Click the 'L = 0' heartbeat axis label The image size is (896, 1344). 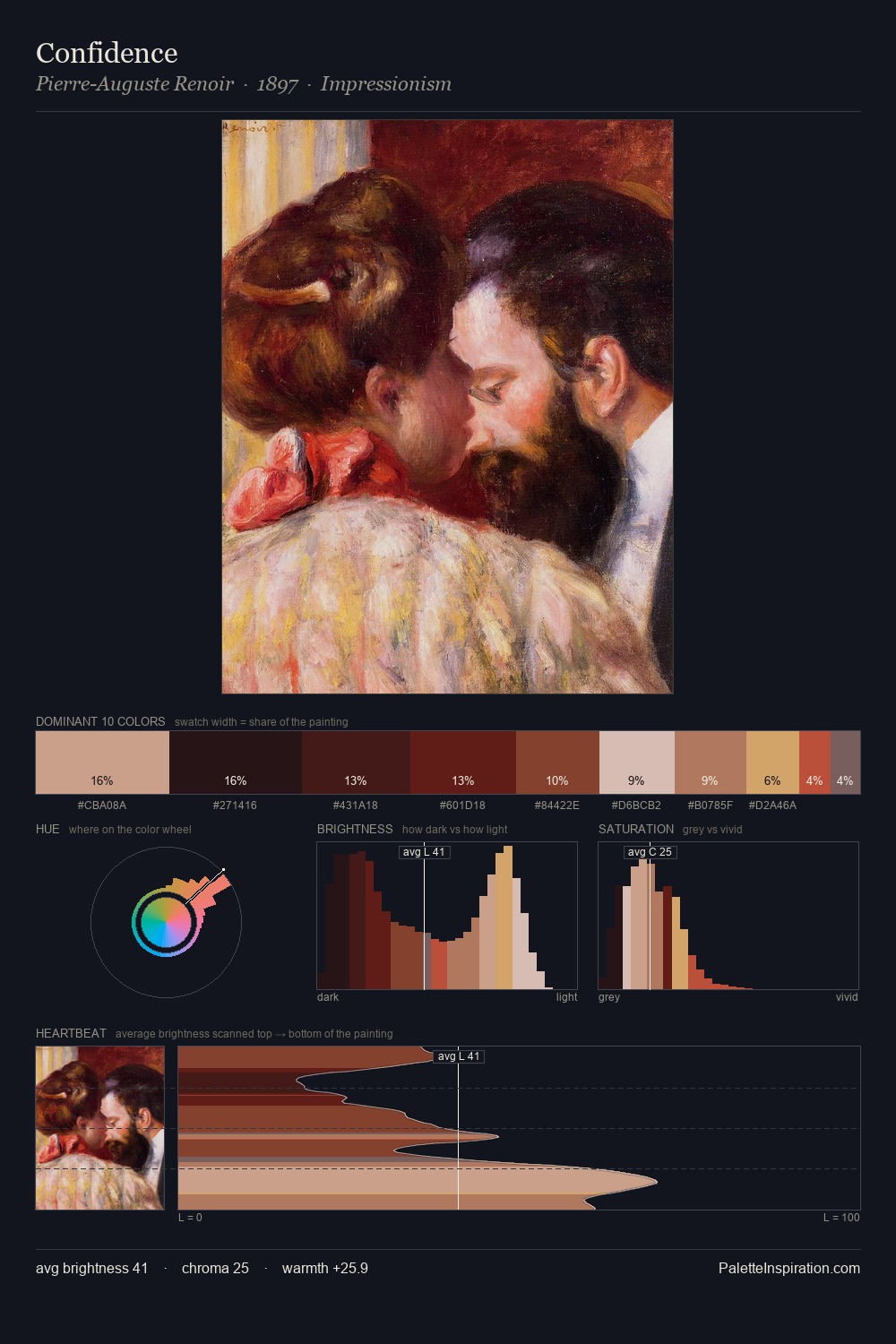pos(190,1218)
